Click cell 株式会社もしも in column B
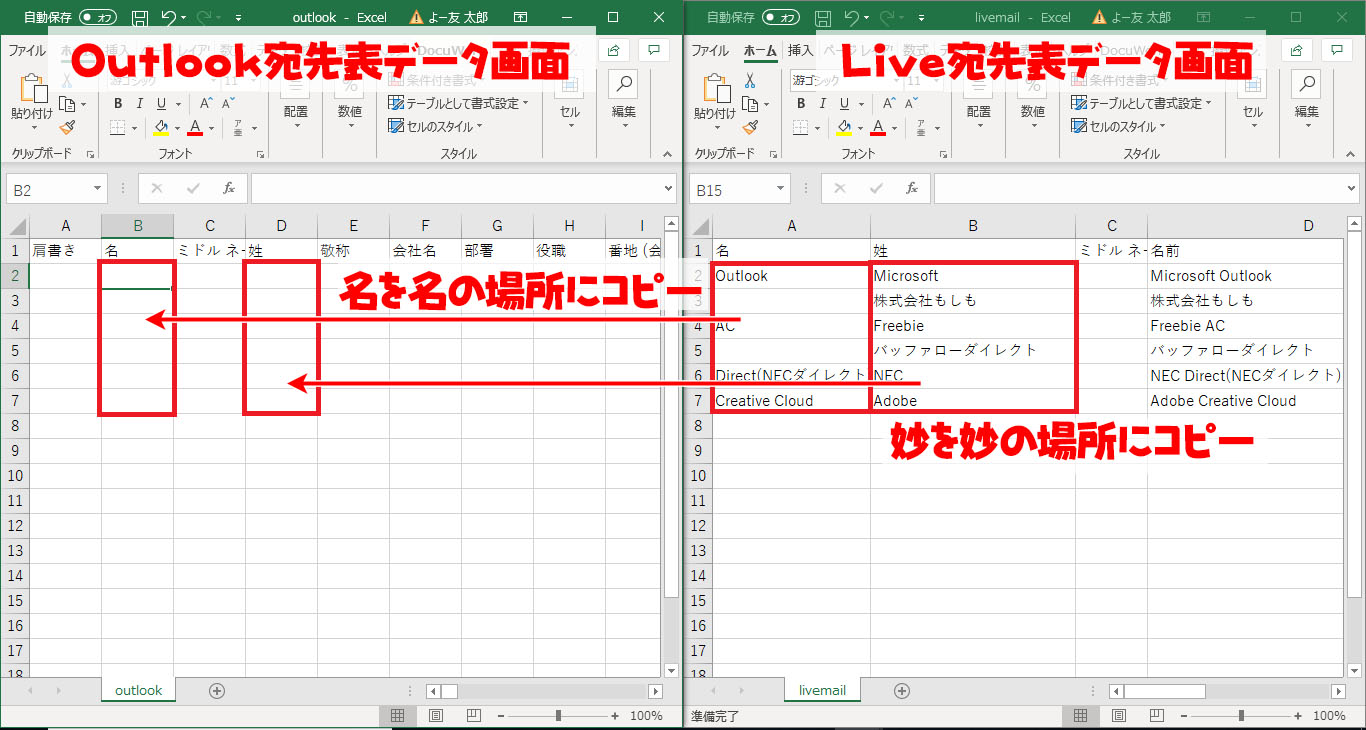This screenshot has height=730, width=1366. [x=973, y=301]
